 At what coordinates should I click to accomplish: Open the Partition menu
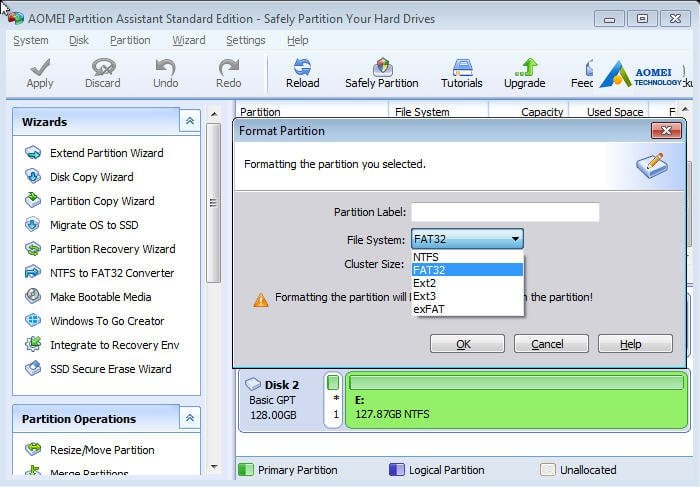tap(130, 40)
